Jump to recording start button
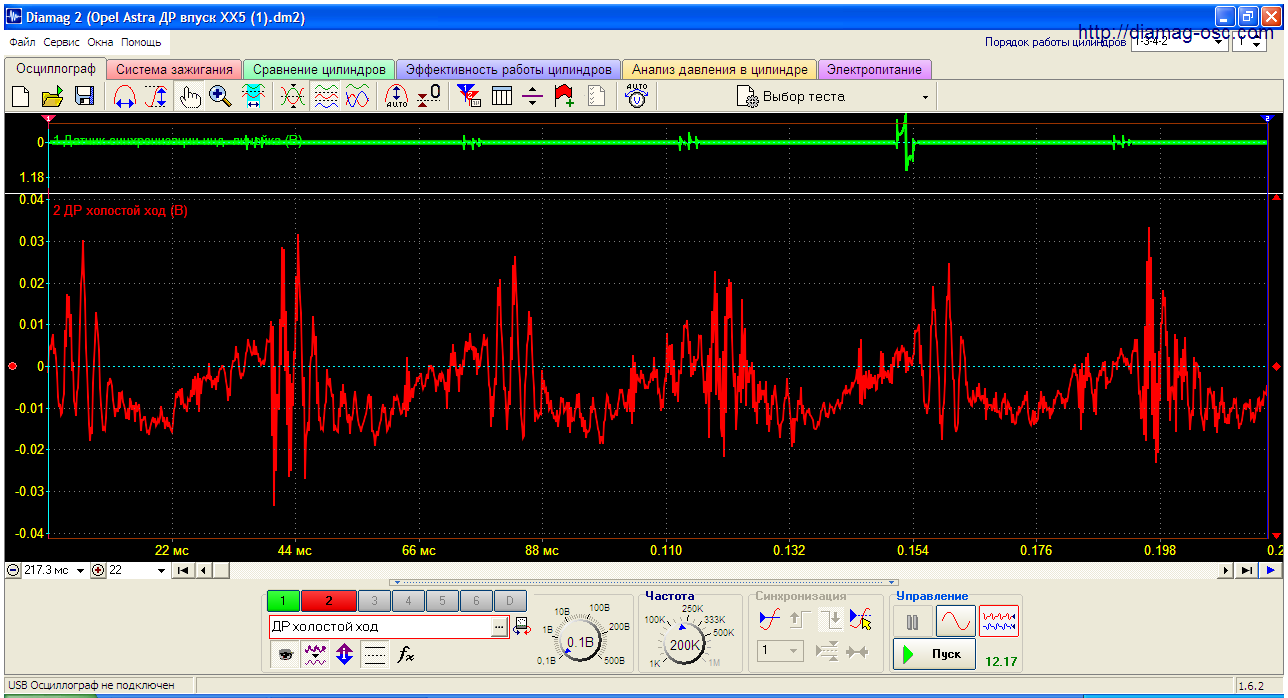The height and width of the screenshot is (698, 1288). [183, 570]
